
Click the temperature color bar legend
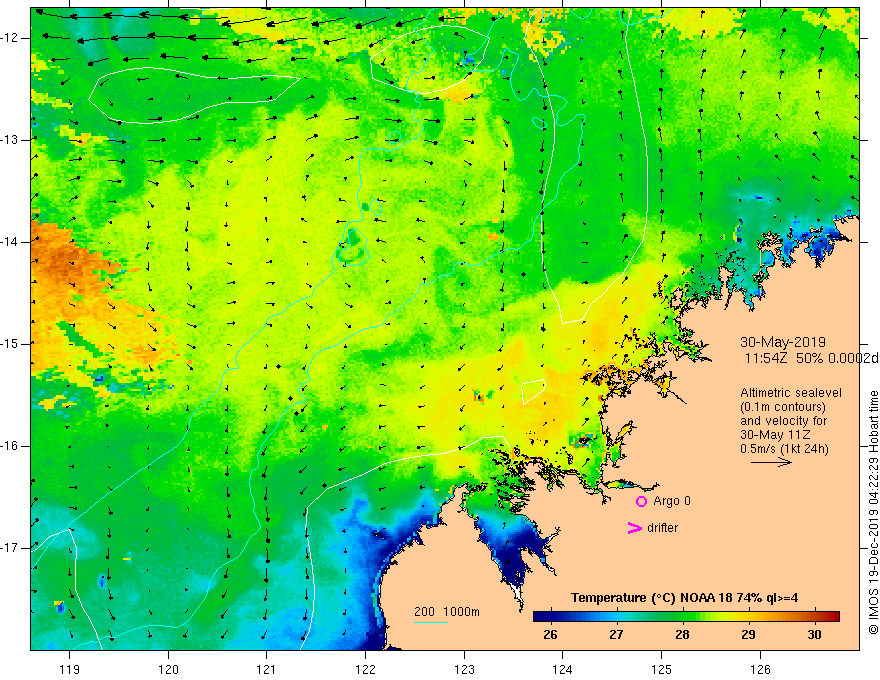click(686, 616)
